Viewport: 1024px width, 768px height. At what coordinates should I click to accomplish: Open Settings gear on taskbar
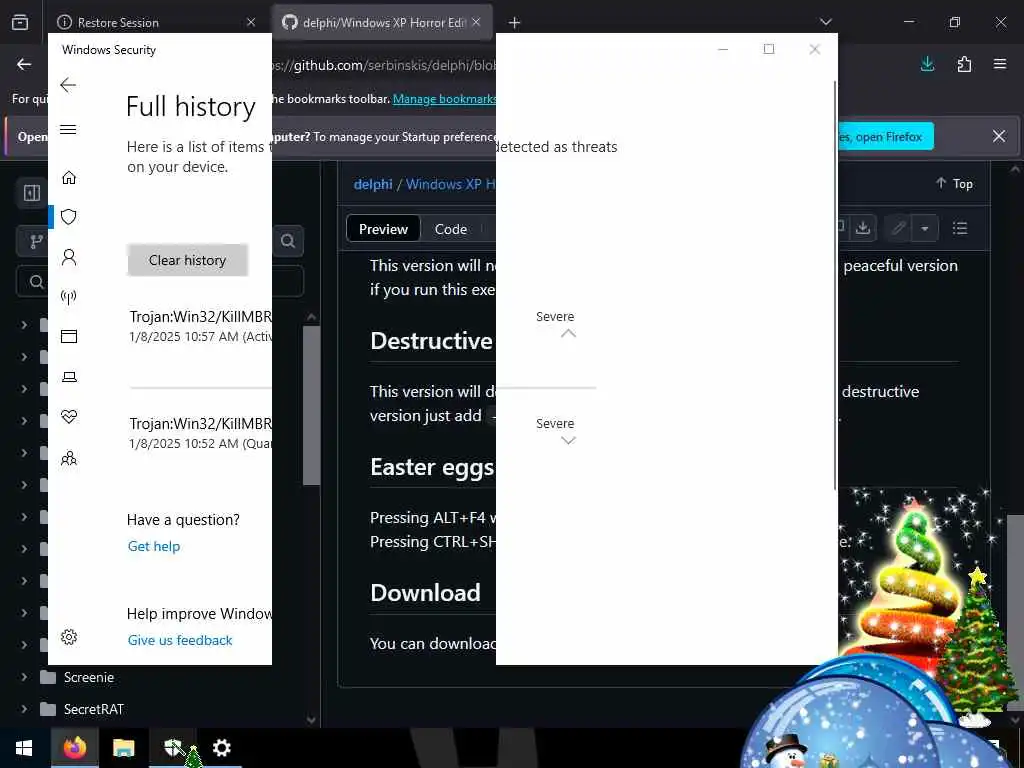[221, 748]
